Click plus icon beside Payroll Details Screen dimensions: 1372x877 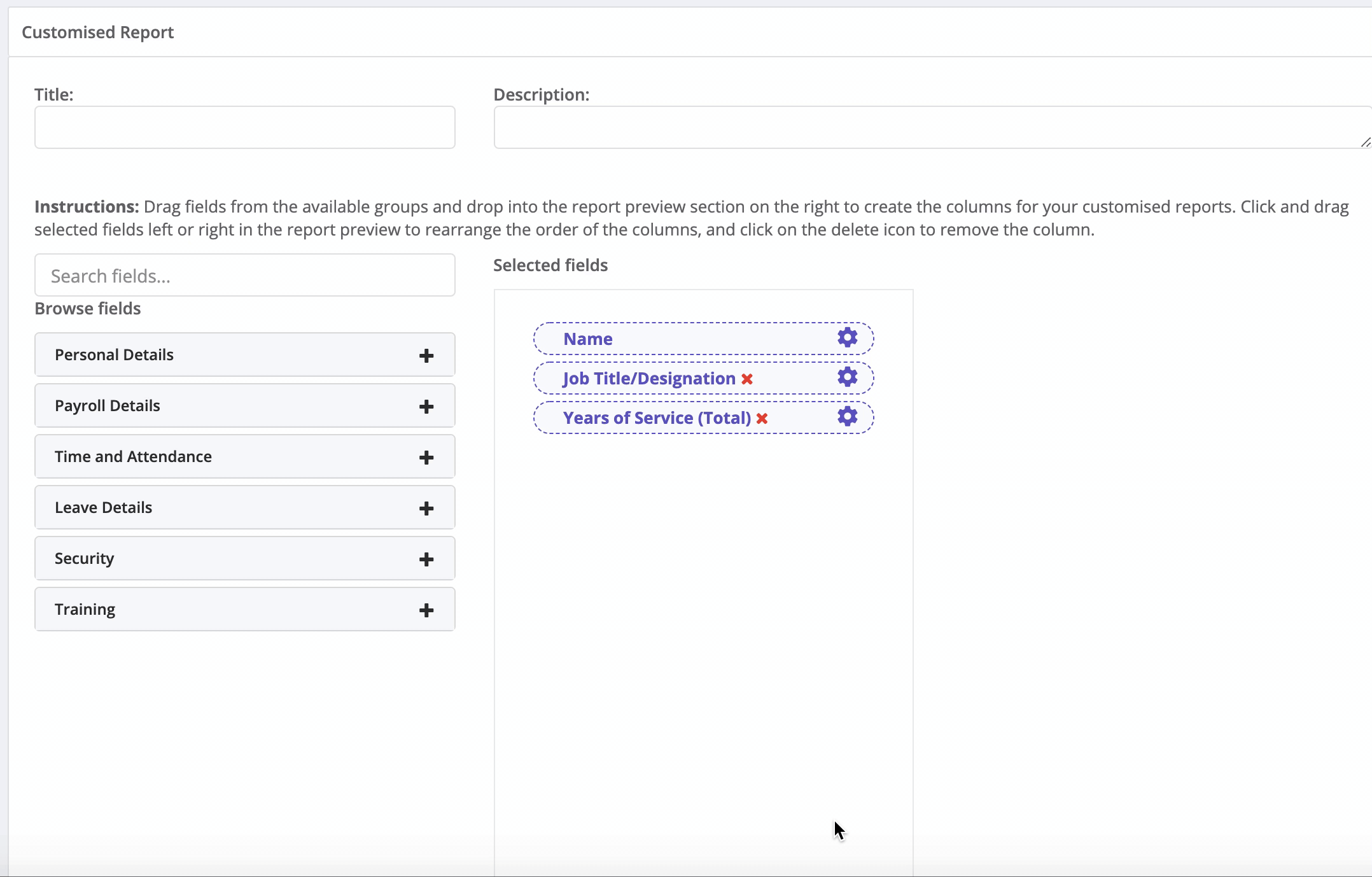tap(426, 407)
